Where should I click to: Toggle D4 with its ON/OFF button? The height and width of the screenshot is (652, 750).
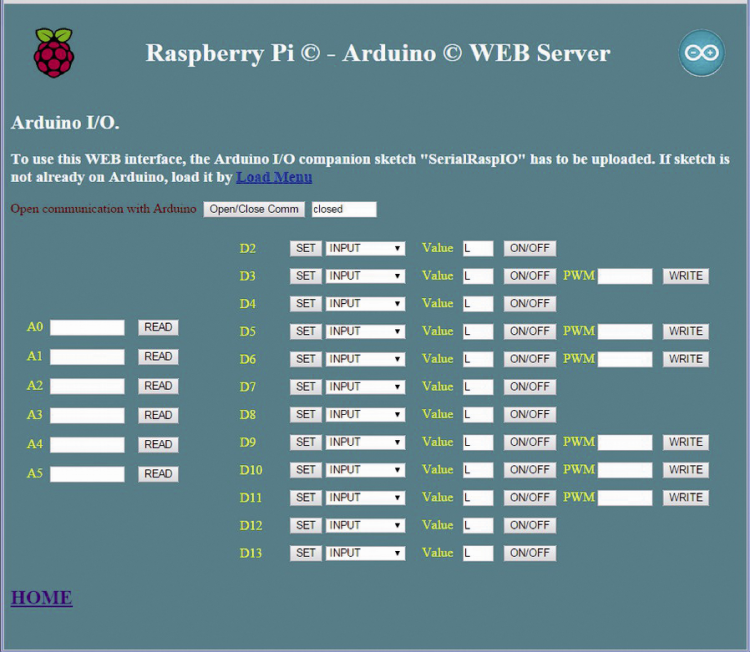tap(529, 304)
